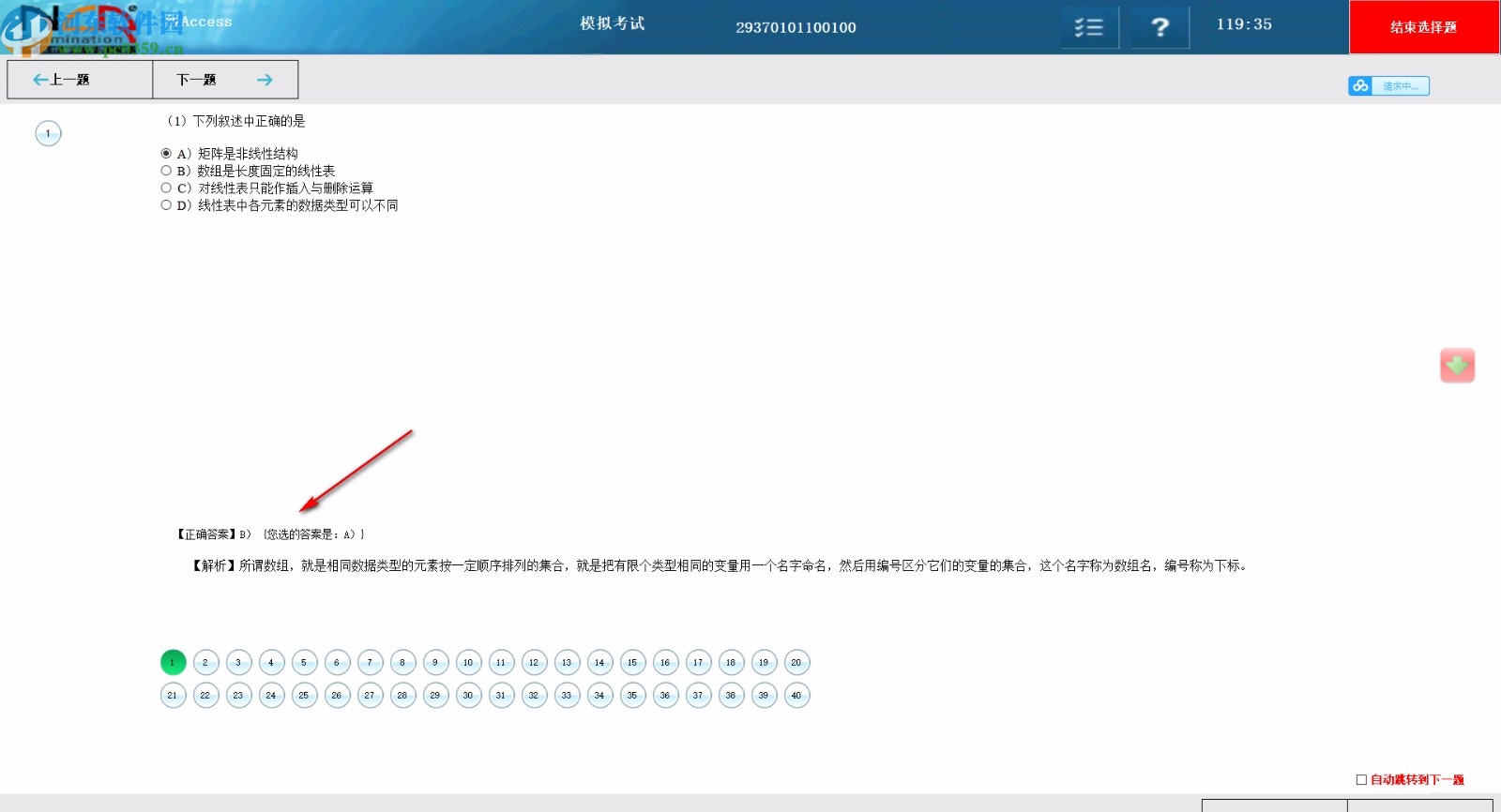Jump to question 34 circle
Screen dimensions: 1501x812
[x=599, y=696]
